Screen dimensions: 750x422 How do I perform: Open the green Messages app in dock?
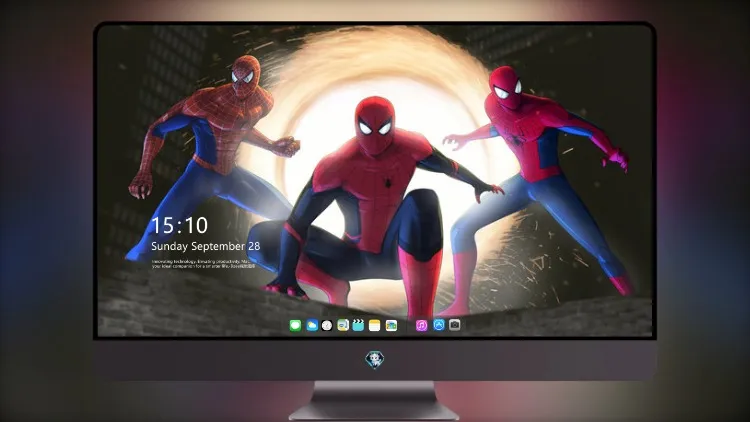(295, 325)
